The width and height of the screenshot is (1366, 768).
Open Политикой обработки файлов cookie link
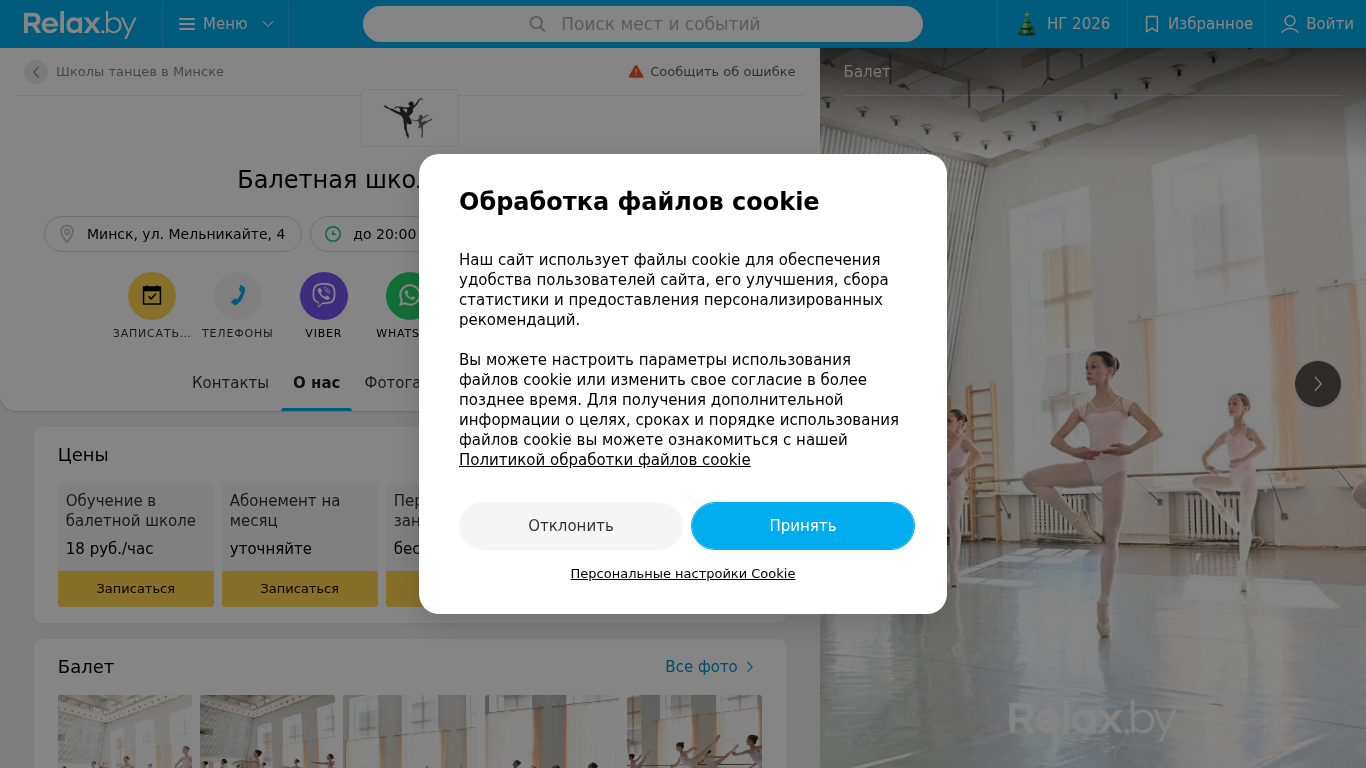coord(605,460)
